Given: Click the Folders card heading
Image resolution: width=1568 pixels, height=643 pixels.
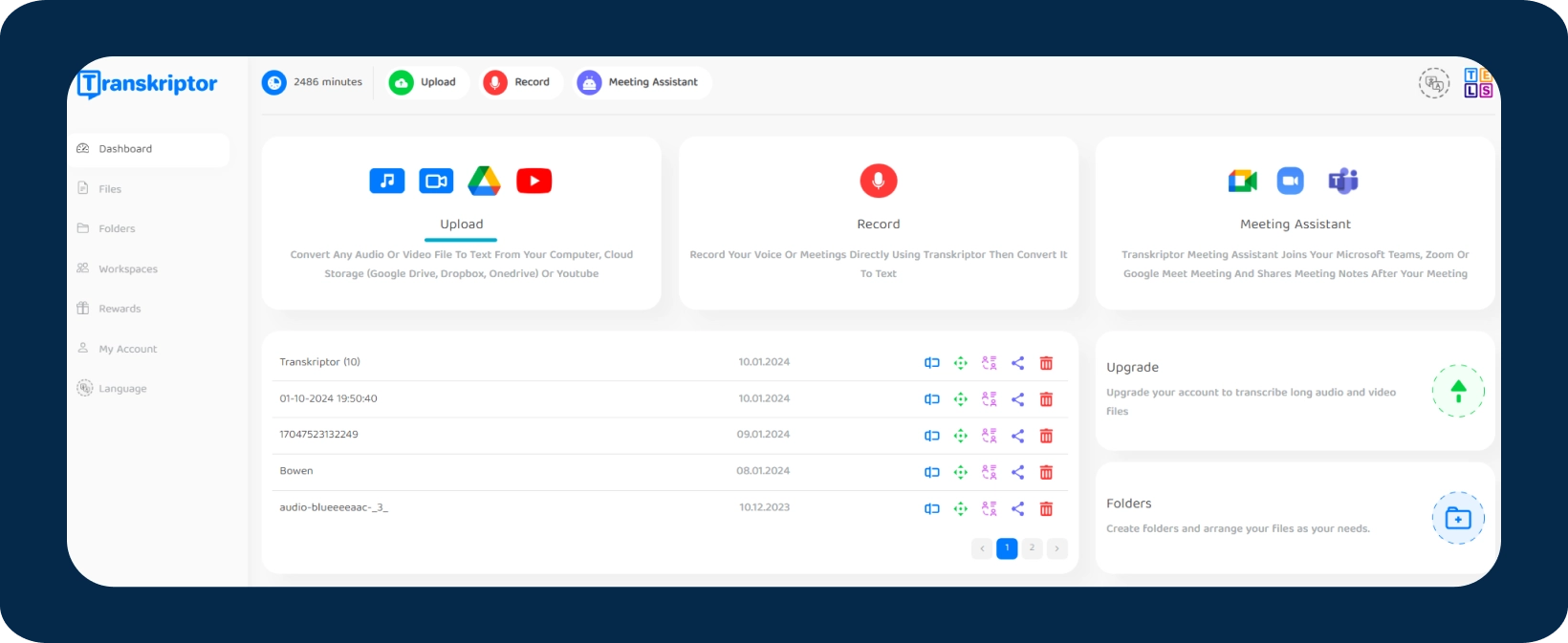Looking at the screenshot, I should 1129,504.
